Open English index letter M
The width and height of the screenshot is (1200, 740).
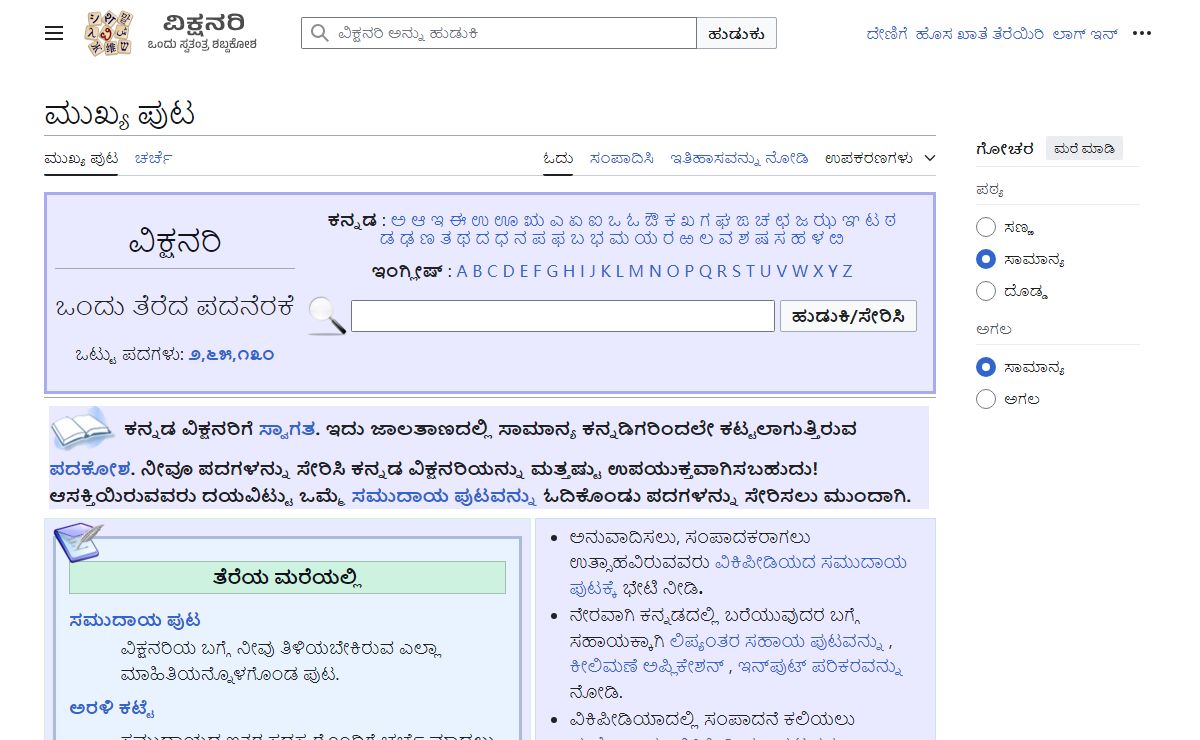(x=636, y=271)
